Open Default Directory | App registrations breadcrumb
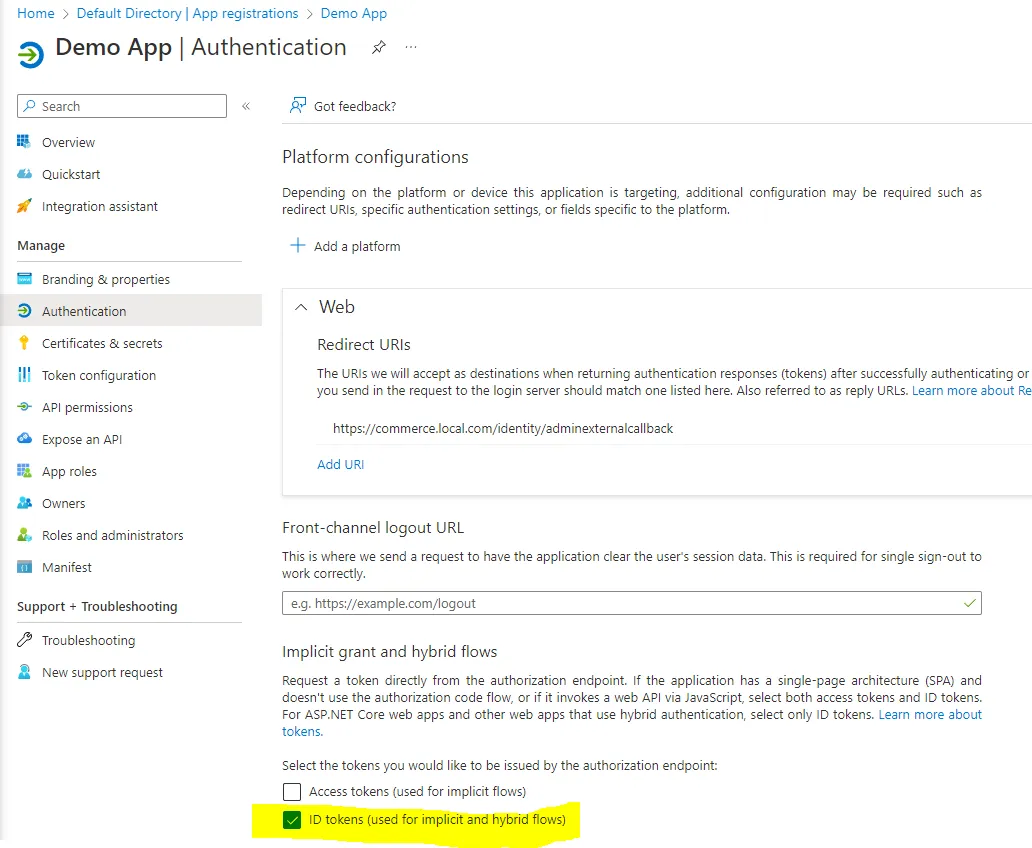 click(187, 13)
